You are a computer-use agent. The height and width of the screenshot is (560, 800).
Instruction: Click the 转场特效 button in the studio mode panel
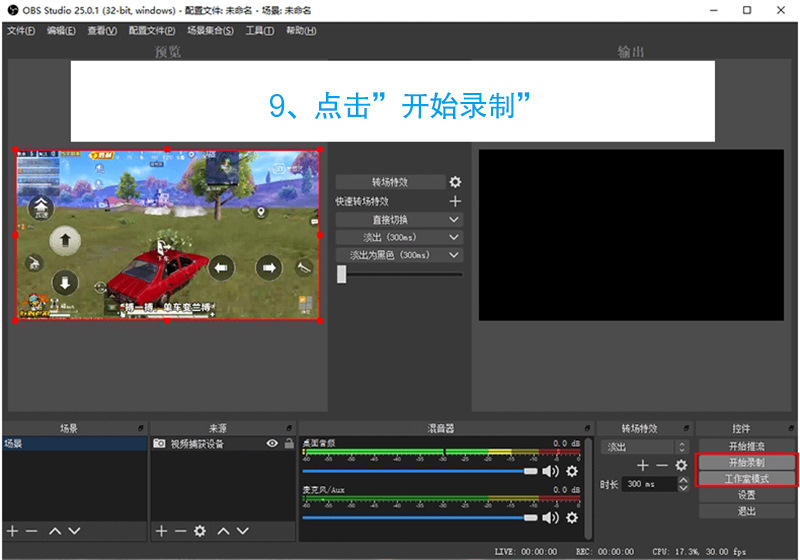390,182
